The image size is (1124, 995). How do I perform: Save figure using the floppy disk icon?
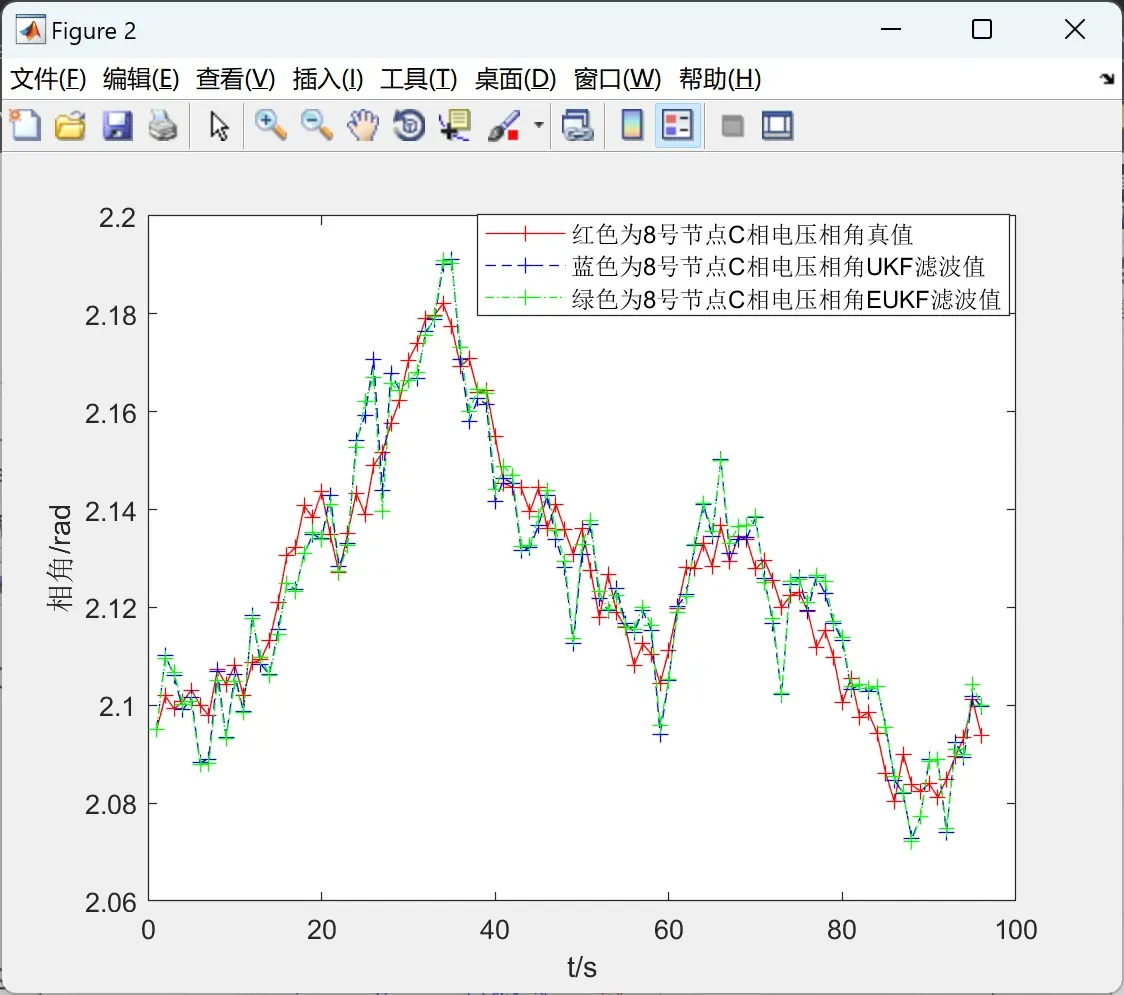[x=117, y=125]
